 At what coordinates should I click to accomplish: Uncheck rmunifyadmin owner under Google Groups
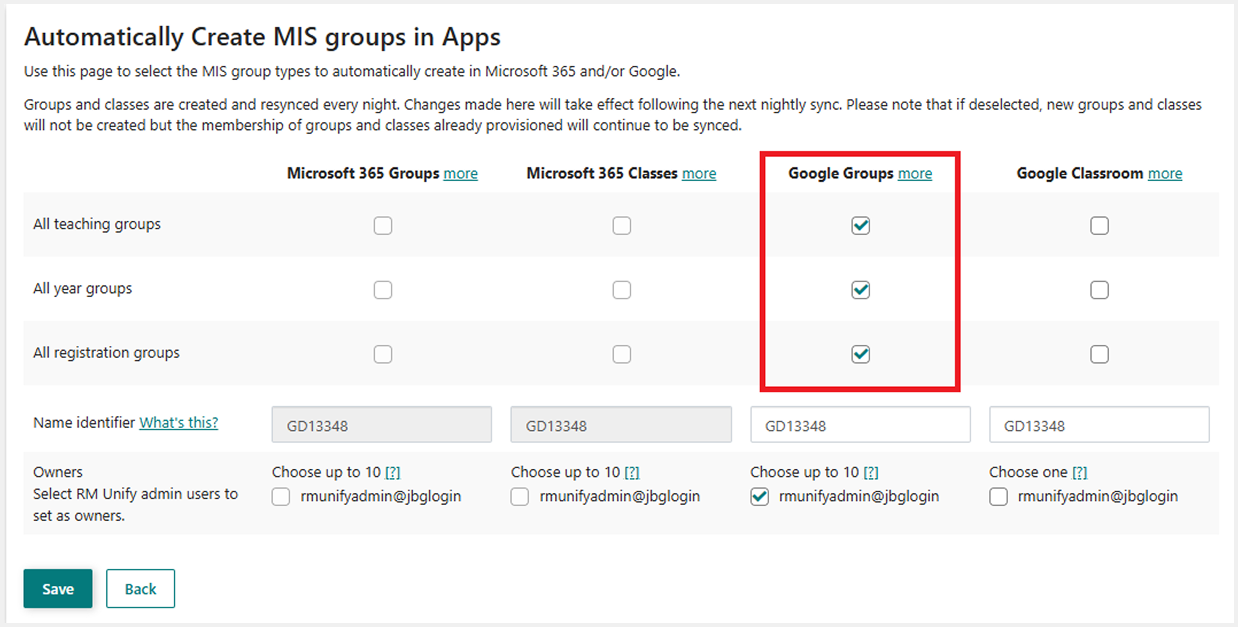(759, 495)
